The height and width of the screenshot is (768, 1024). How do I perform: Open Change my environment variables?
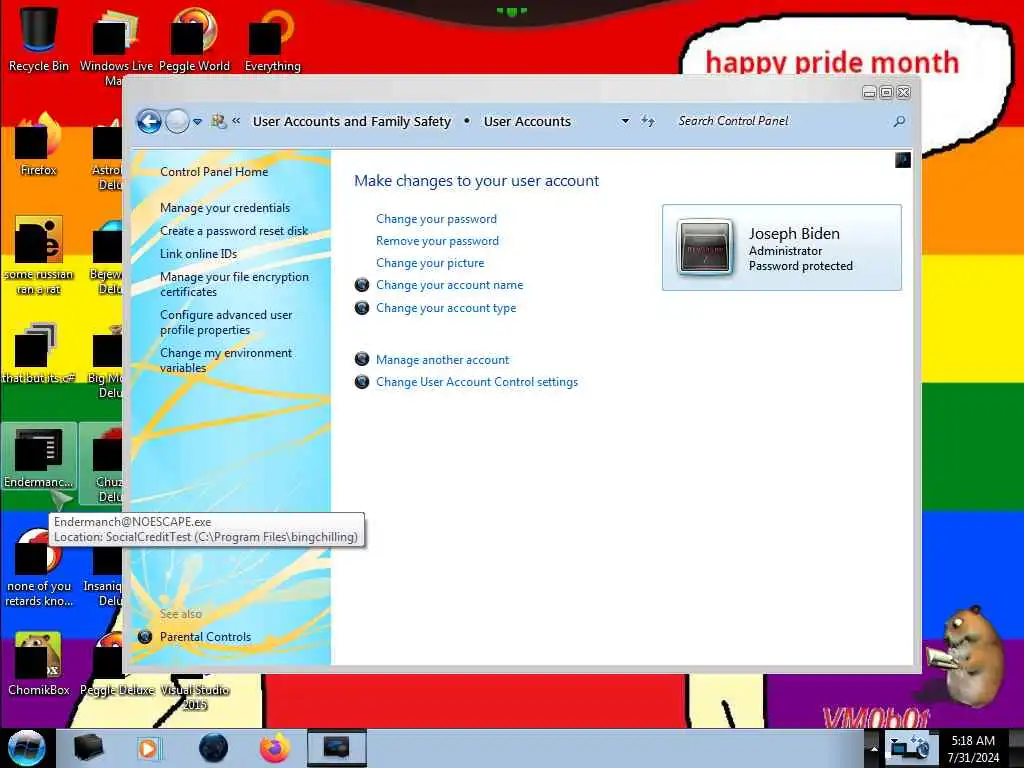(226, 360)
